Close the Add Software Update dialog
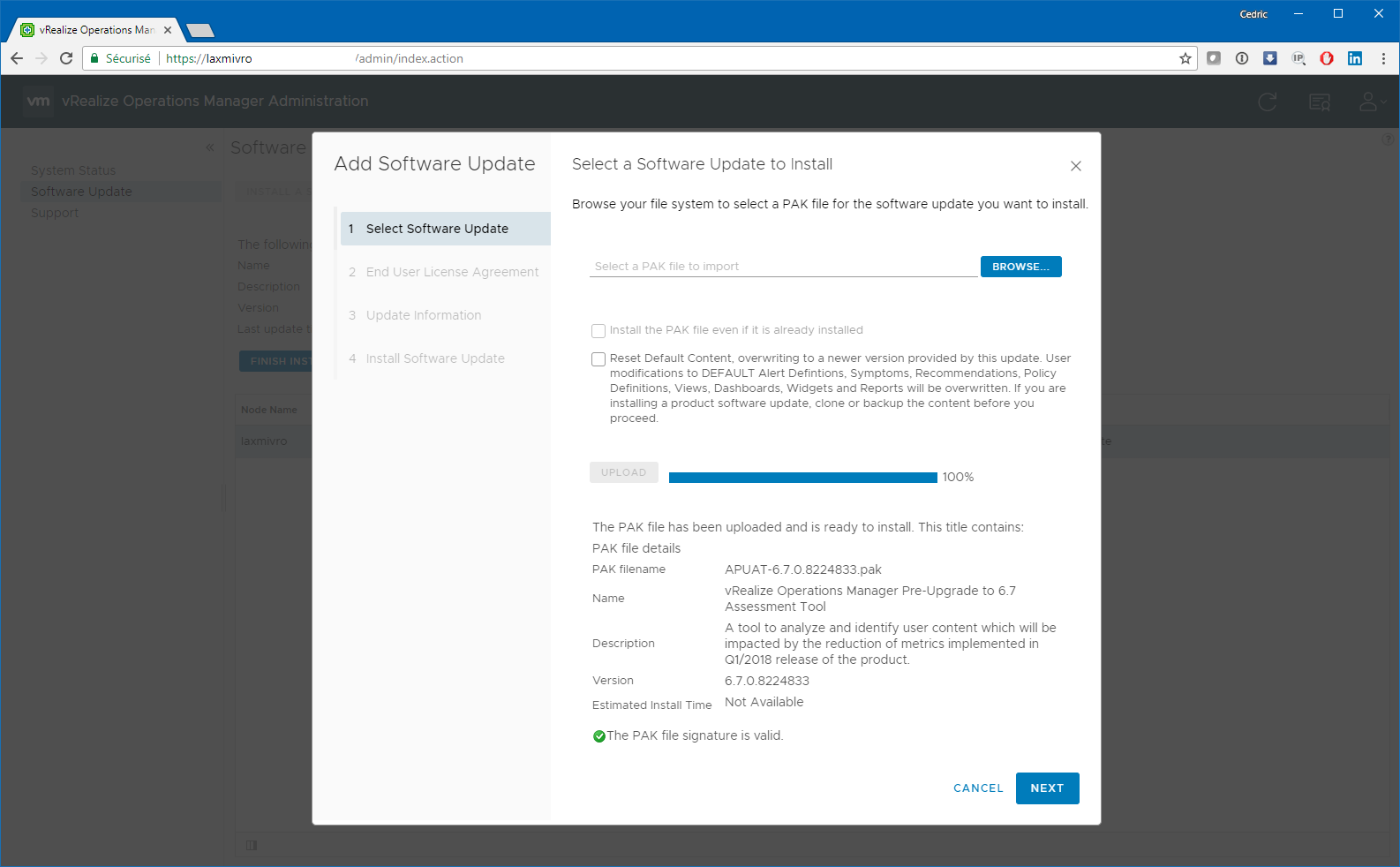Image resolution: width=1400 pixels, height=867 pixels. click(x=1075, y=166)
